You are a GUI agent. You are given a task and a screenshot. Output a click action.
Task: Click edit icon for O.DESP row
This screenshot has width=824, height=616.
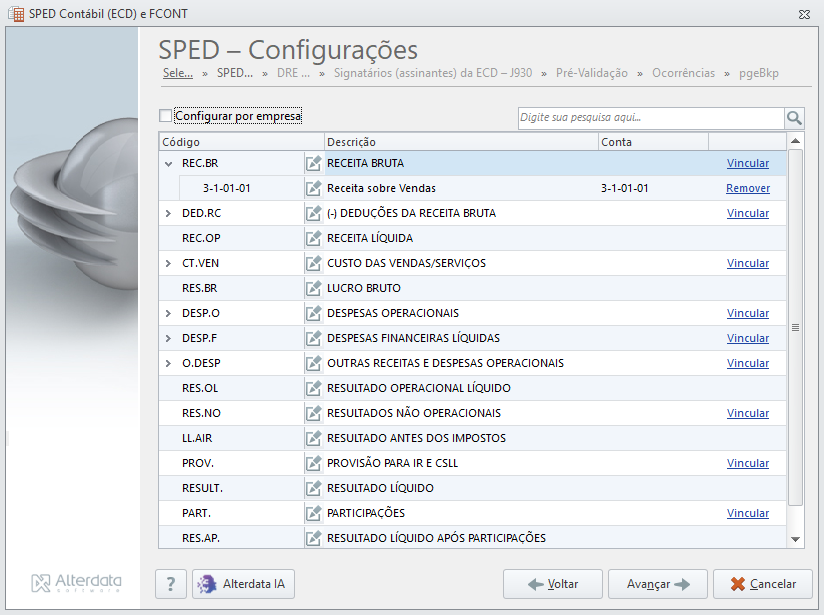[313, 363]
